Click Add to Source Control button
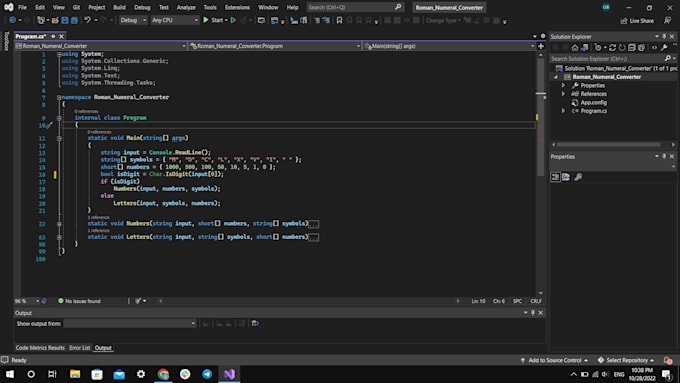680x383 pixels. [555, 360]
